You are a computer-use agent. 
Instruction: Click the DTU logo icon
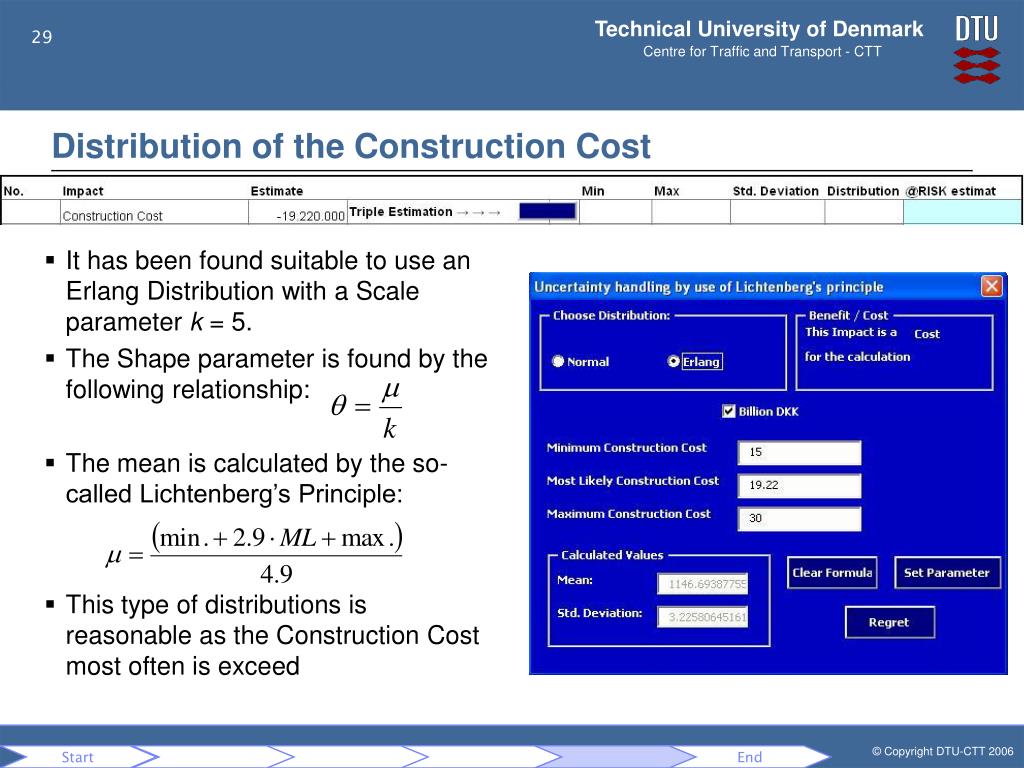977,50
